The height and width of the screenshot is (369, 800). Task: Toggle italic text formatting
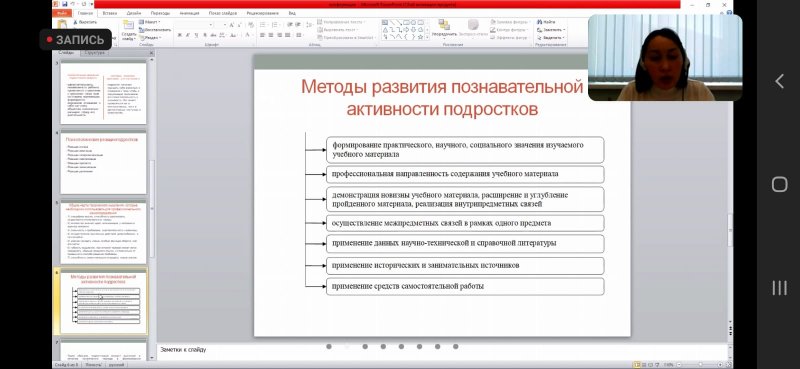click(x=188, y=35)
